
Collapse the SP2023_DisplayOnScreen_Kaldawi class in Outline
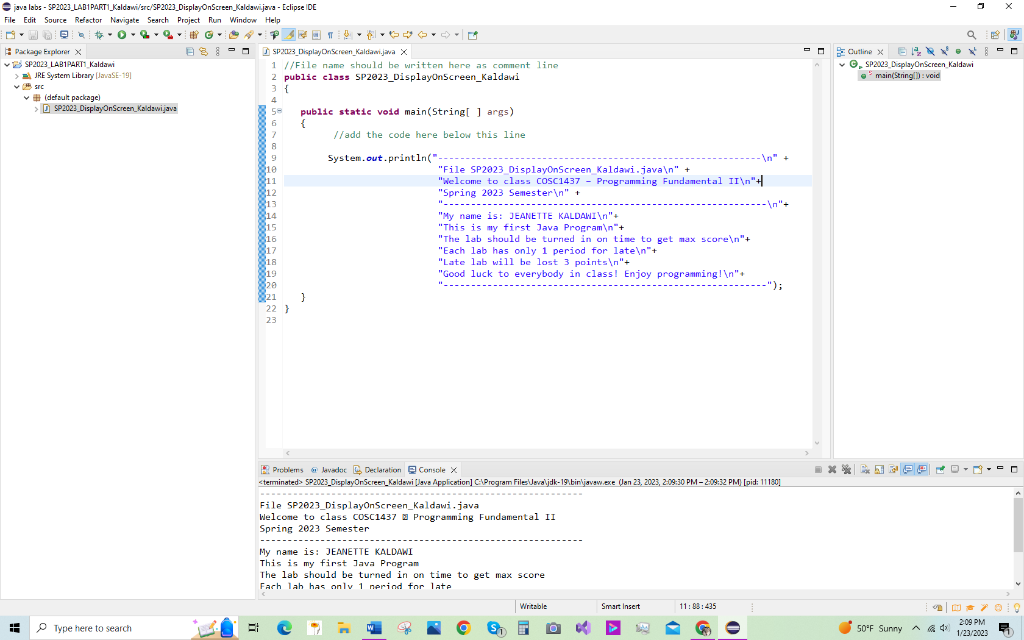coord(845,63)
